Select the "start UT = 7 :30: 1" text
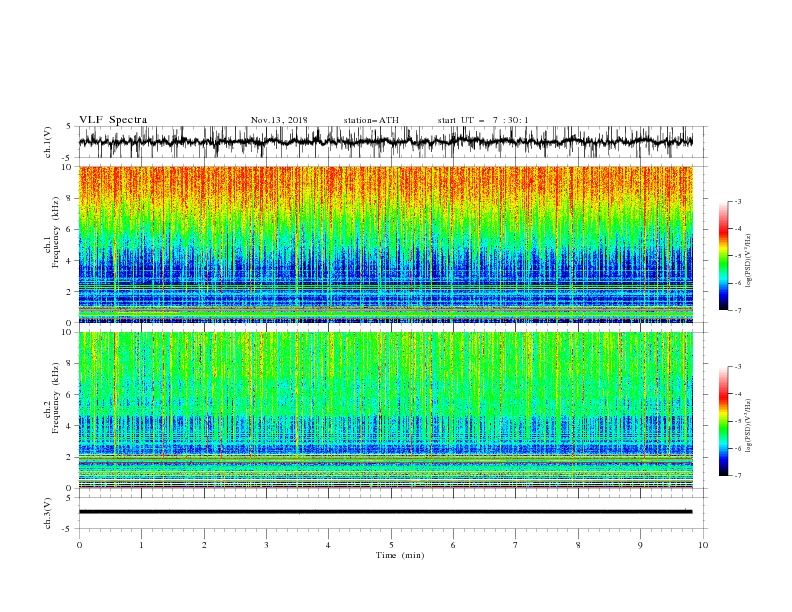Viewport: 792px width, 612px height. coord(483,120)
